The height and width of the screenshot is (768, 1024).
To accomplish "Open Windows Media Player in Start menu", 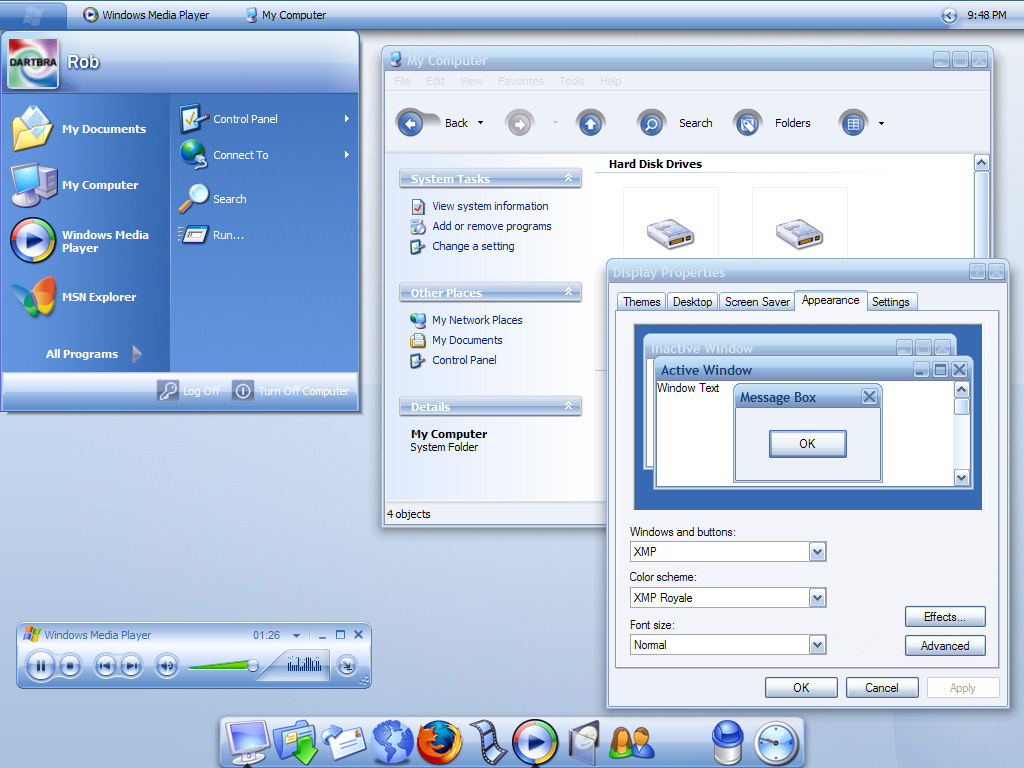I will 80,241.
